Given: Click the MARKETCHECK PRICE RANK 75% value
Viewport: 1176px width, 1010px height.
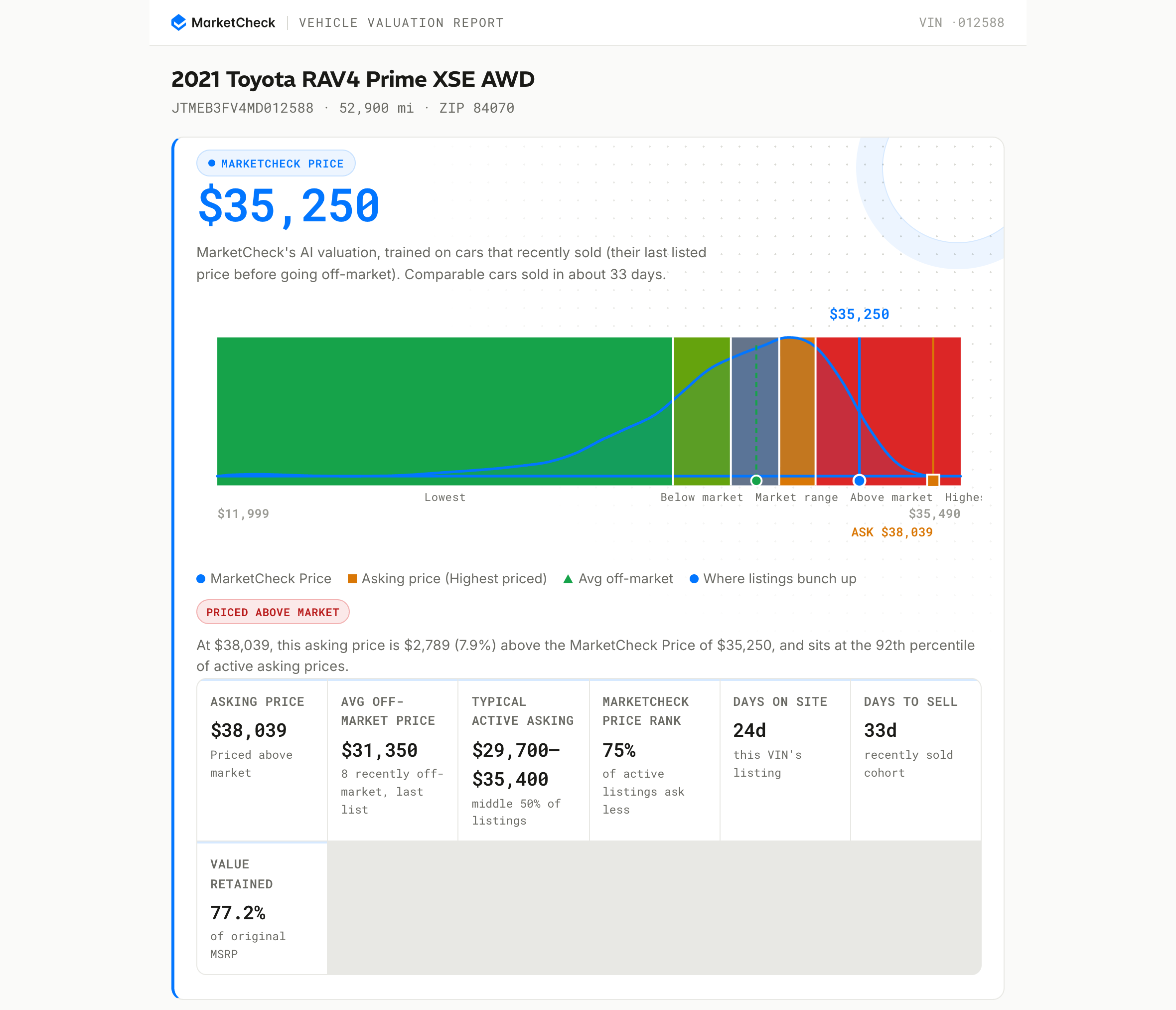Looking at the screenshot, I should [619, 751].
